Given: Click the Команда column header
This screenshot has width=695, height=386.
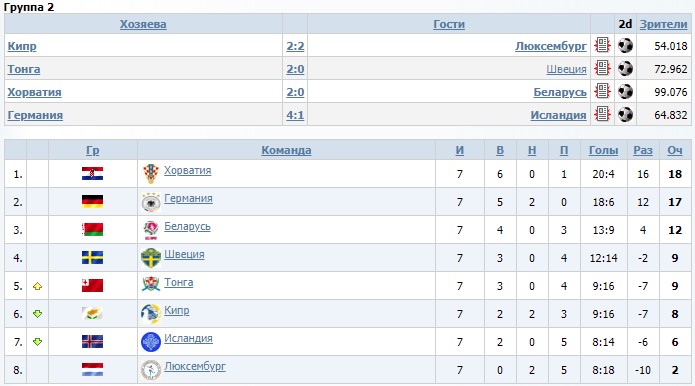Looking at the screenshot, I should [286, 150].
